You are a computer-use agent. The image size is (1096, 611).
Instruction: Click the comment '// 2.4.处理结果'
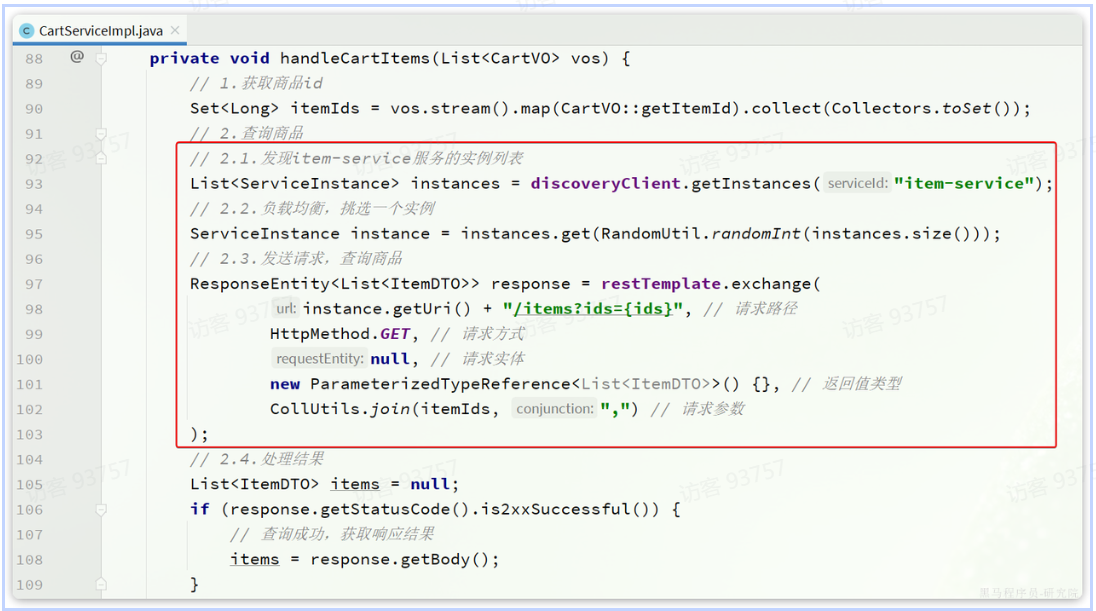(x=257, y=459)
